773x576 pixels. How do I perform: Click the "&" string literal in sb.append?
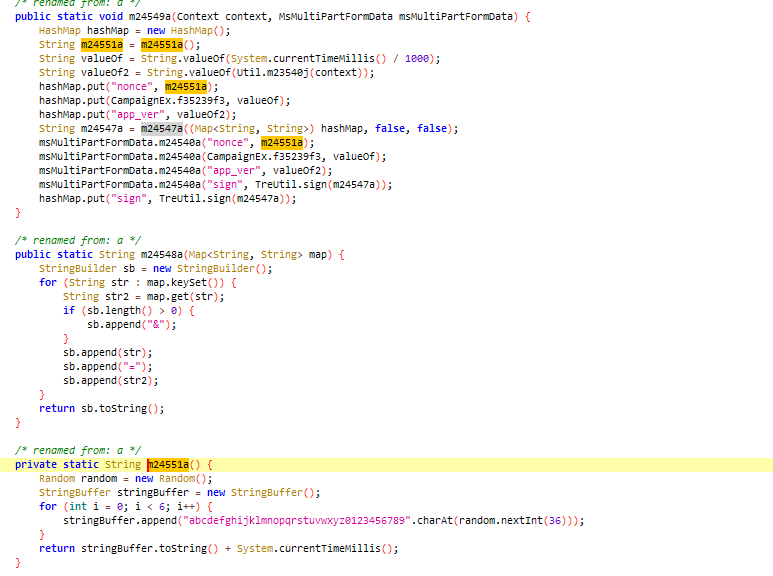click(x=156, y=324)
